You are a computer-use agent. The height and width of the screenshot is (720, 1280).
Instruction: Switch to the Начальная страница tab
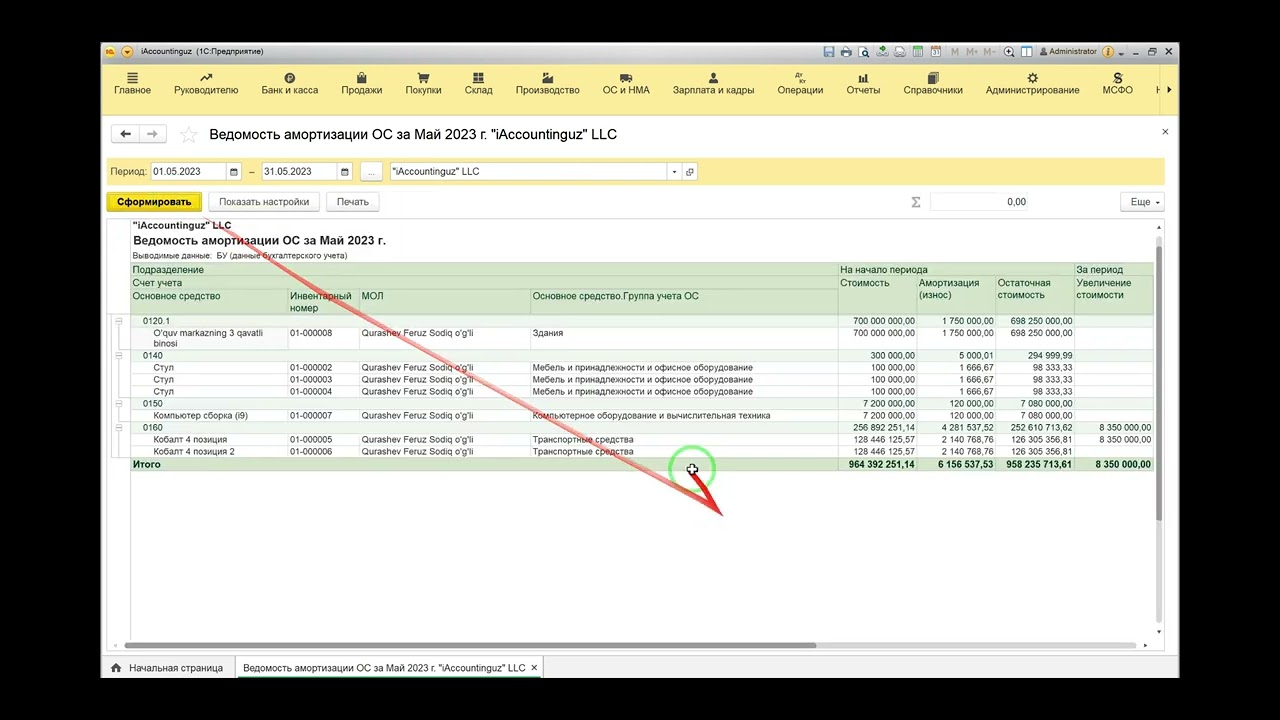[x=168, y=668]
